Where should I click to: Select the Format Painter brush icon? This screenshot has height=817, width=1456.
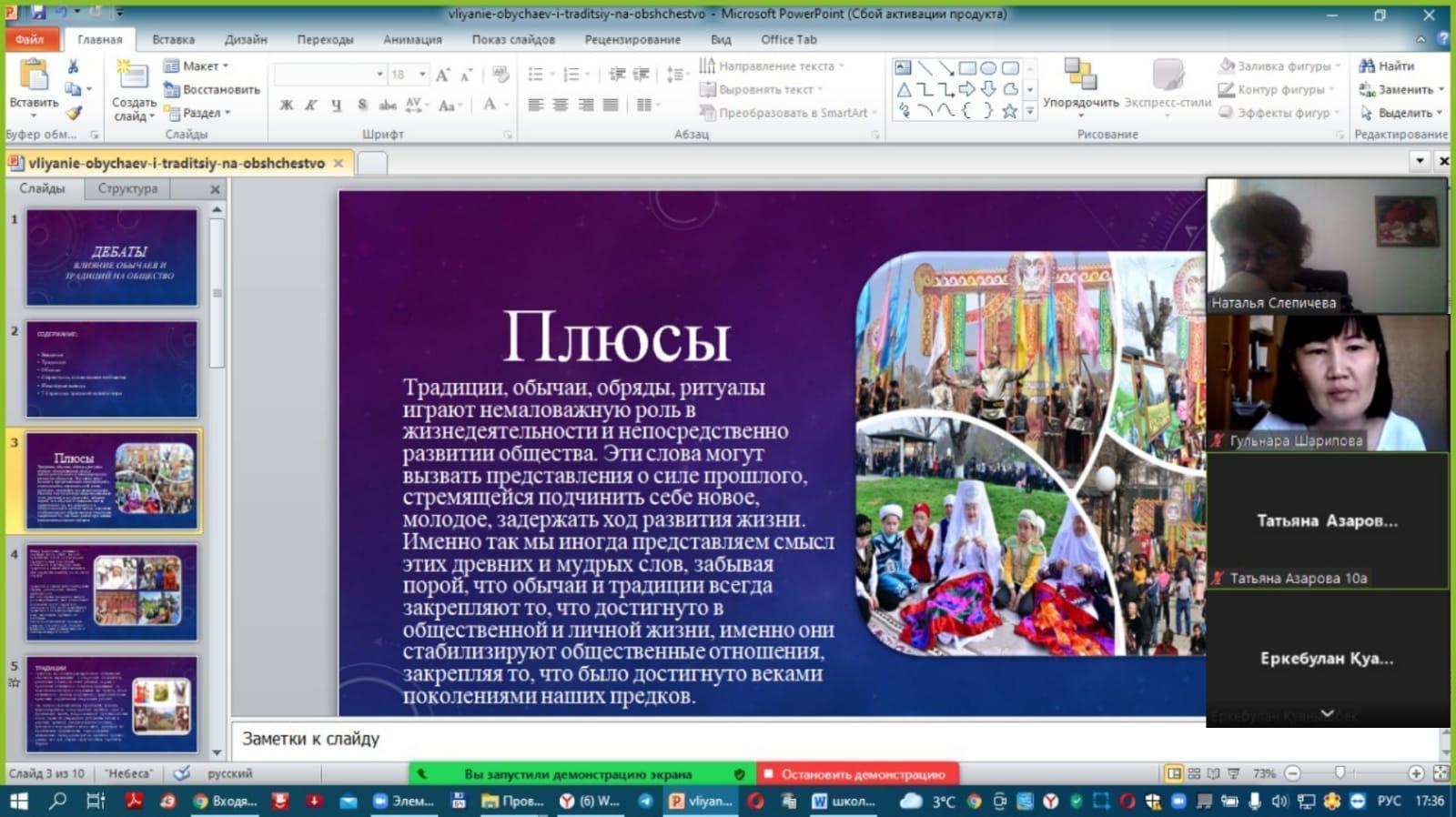[x=74, y=113]
